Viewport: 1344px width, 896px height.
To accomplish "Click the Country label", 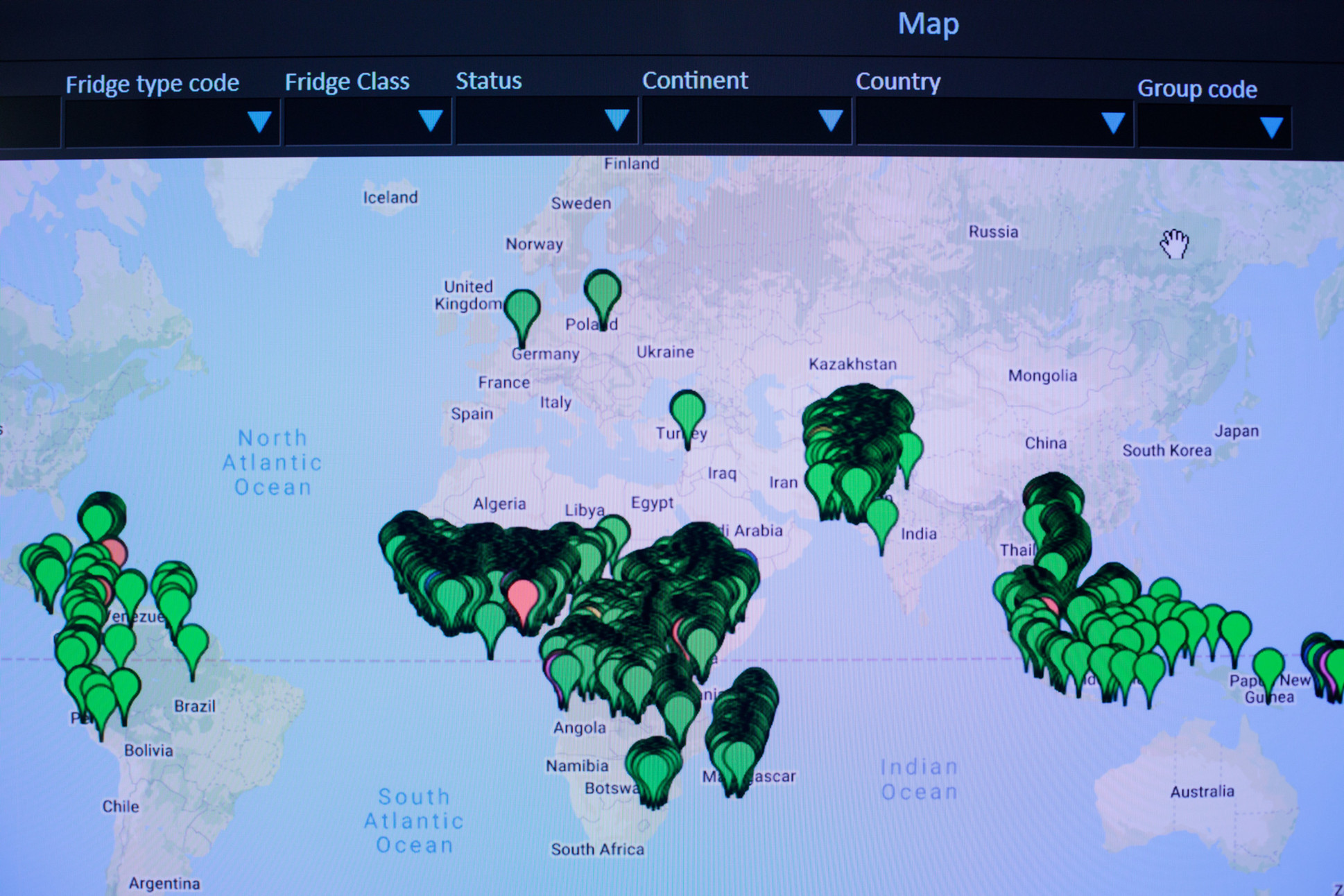I will (x=898, y=81).
